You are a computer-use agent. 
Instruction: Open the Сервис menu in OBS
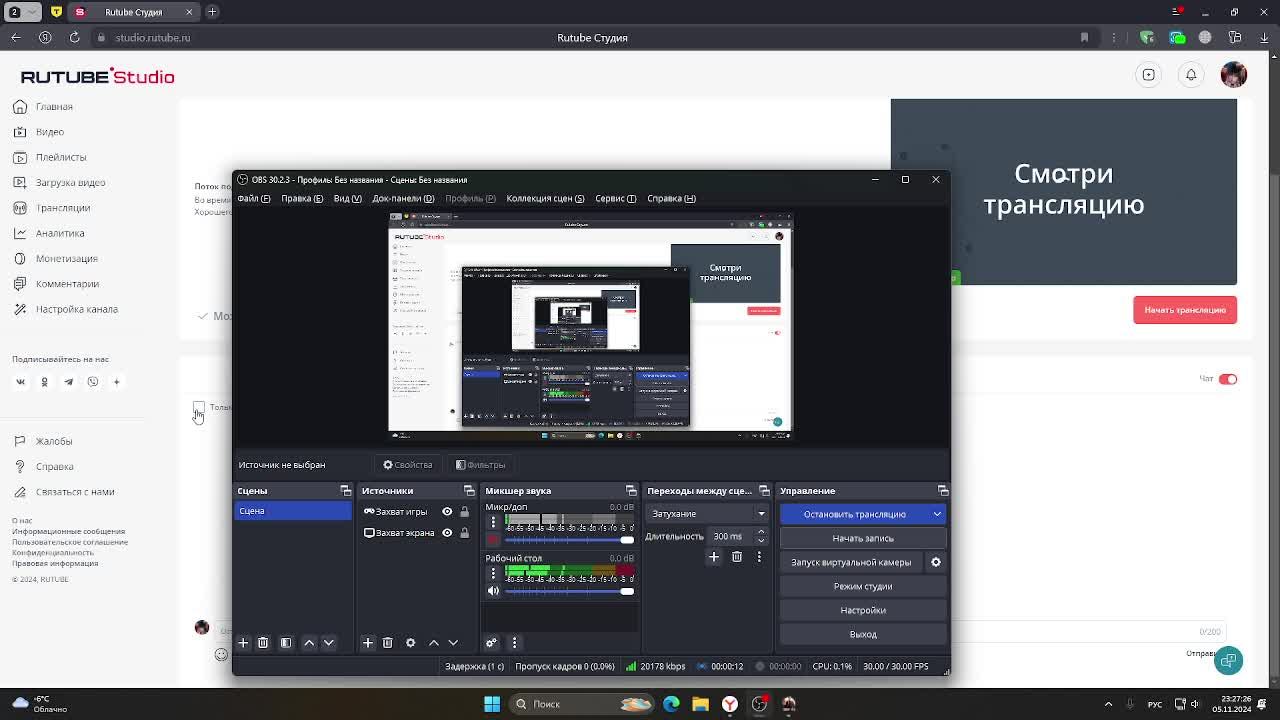(x=615, y=199)
